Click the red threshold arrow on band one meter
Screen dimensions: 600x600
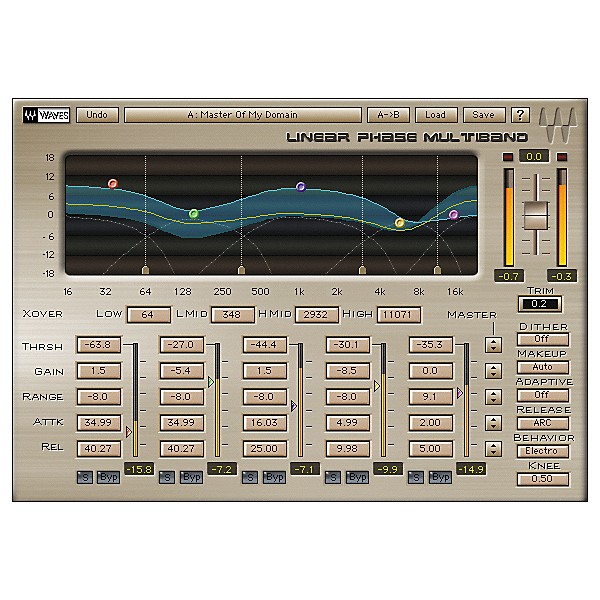[x=129, y=432]
